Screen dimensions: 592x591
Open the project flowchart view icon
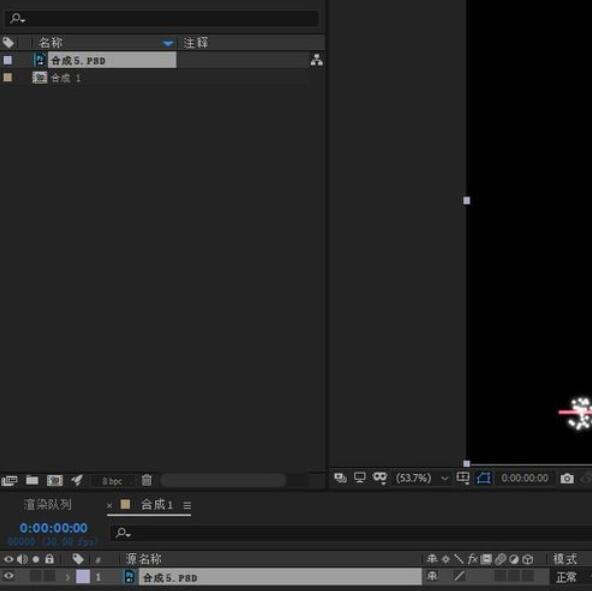tap(316, 60)
